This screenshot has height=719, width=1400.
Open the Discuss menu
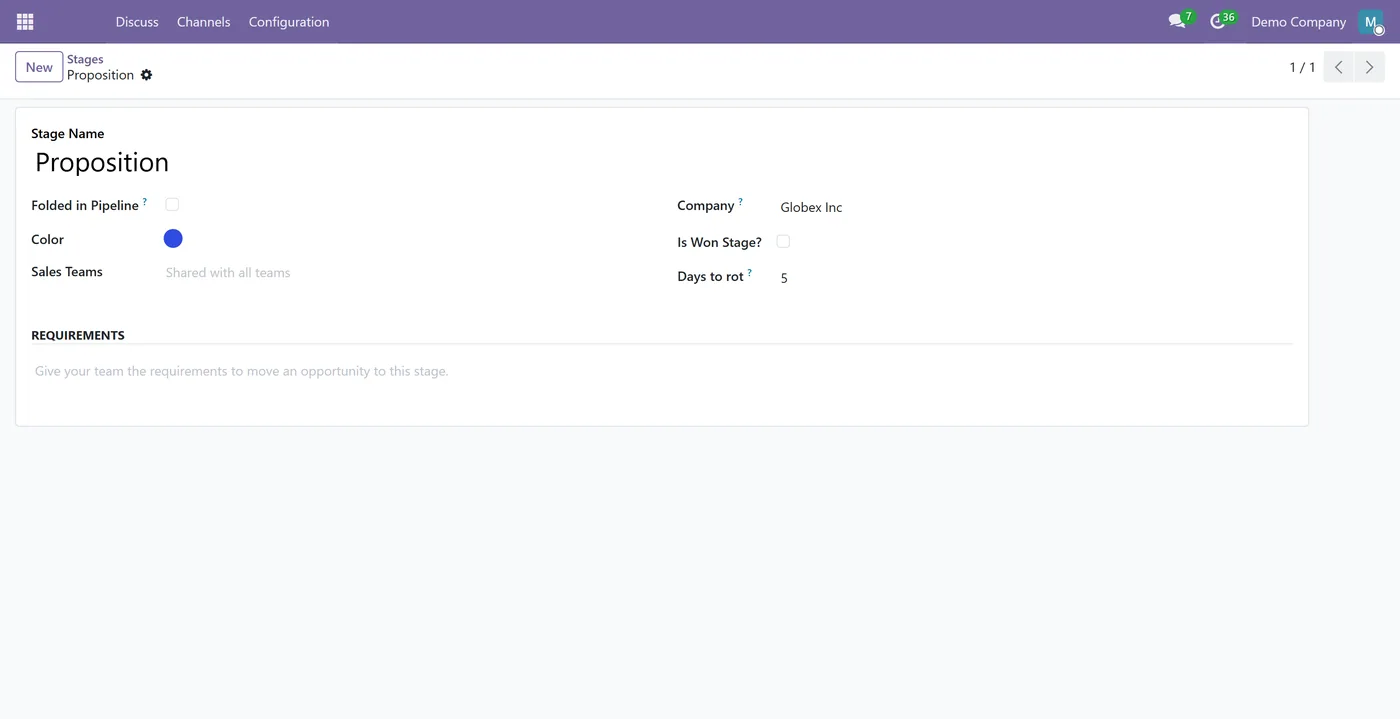point(137,21)
